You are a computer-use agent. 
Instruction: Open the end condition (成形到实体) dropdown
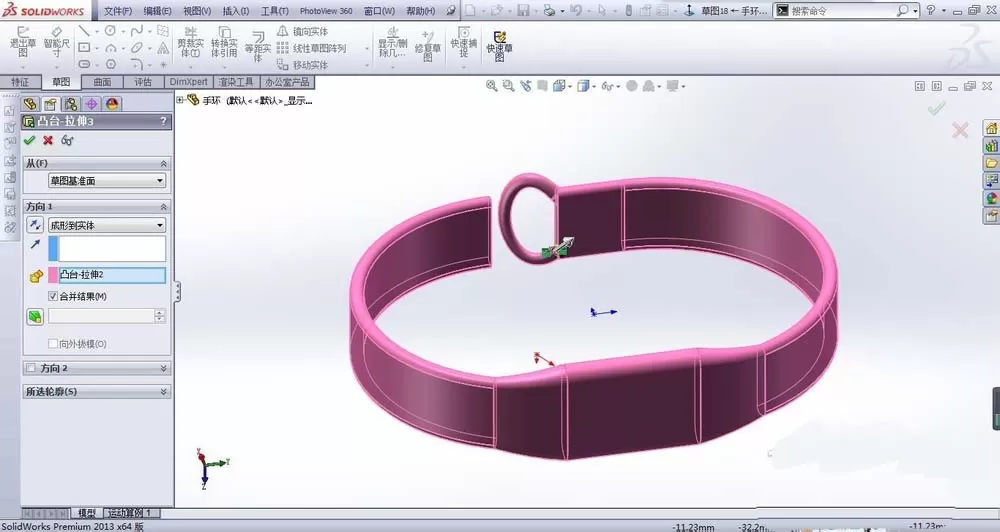pyautogui.click(x=107, y=225)
